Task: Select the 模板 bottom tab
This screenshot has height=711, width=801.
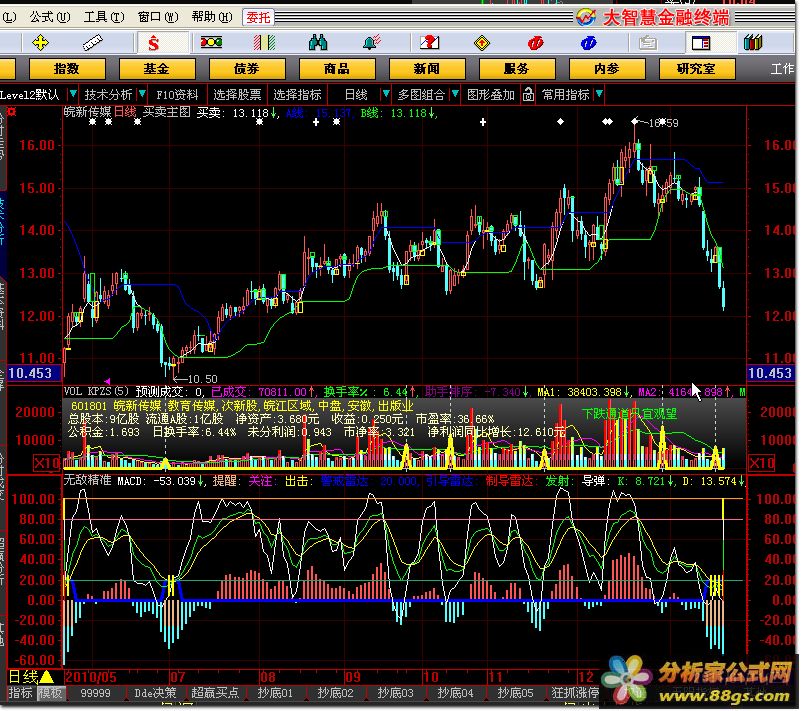Action: tap(50, 693)
